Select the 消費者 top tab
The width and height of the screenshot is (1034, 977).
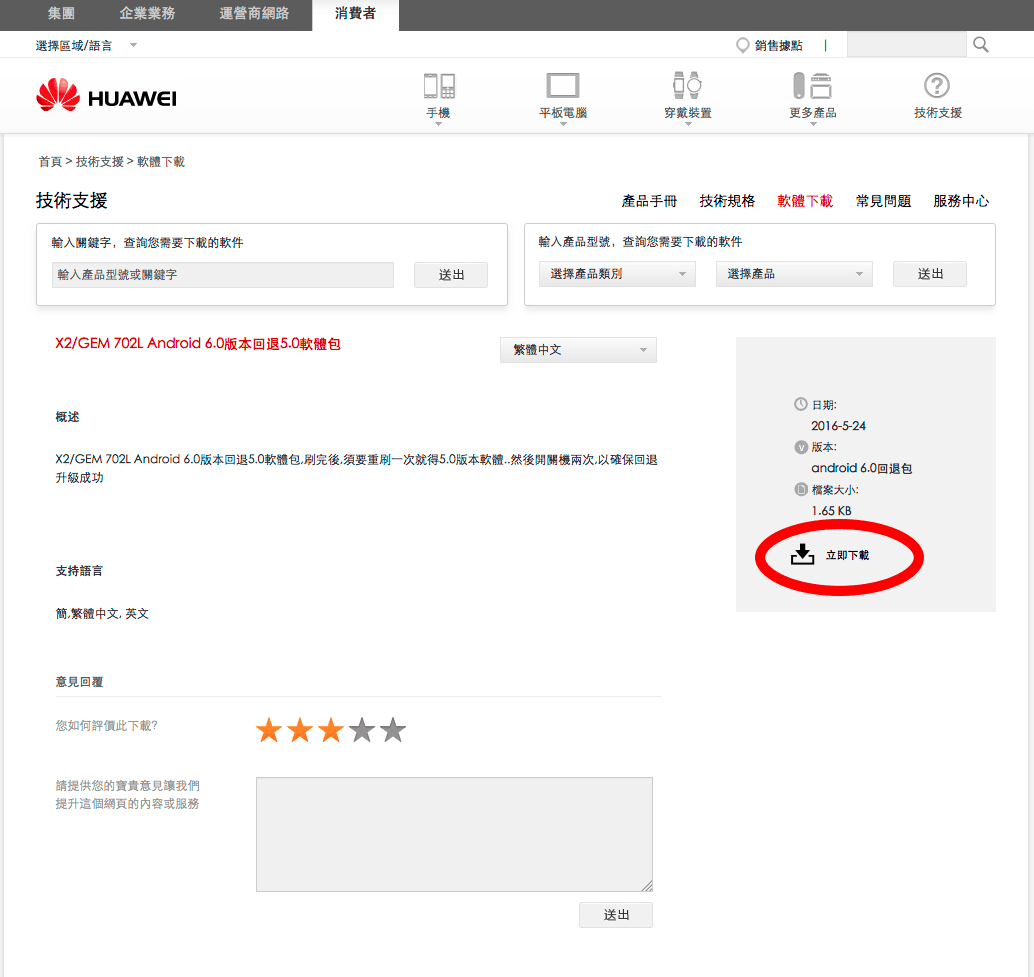[355, 14]
